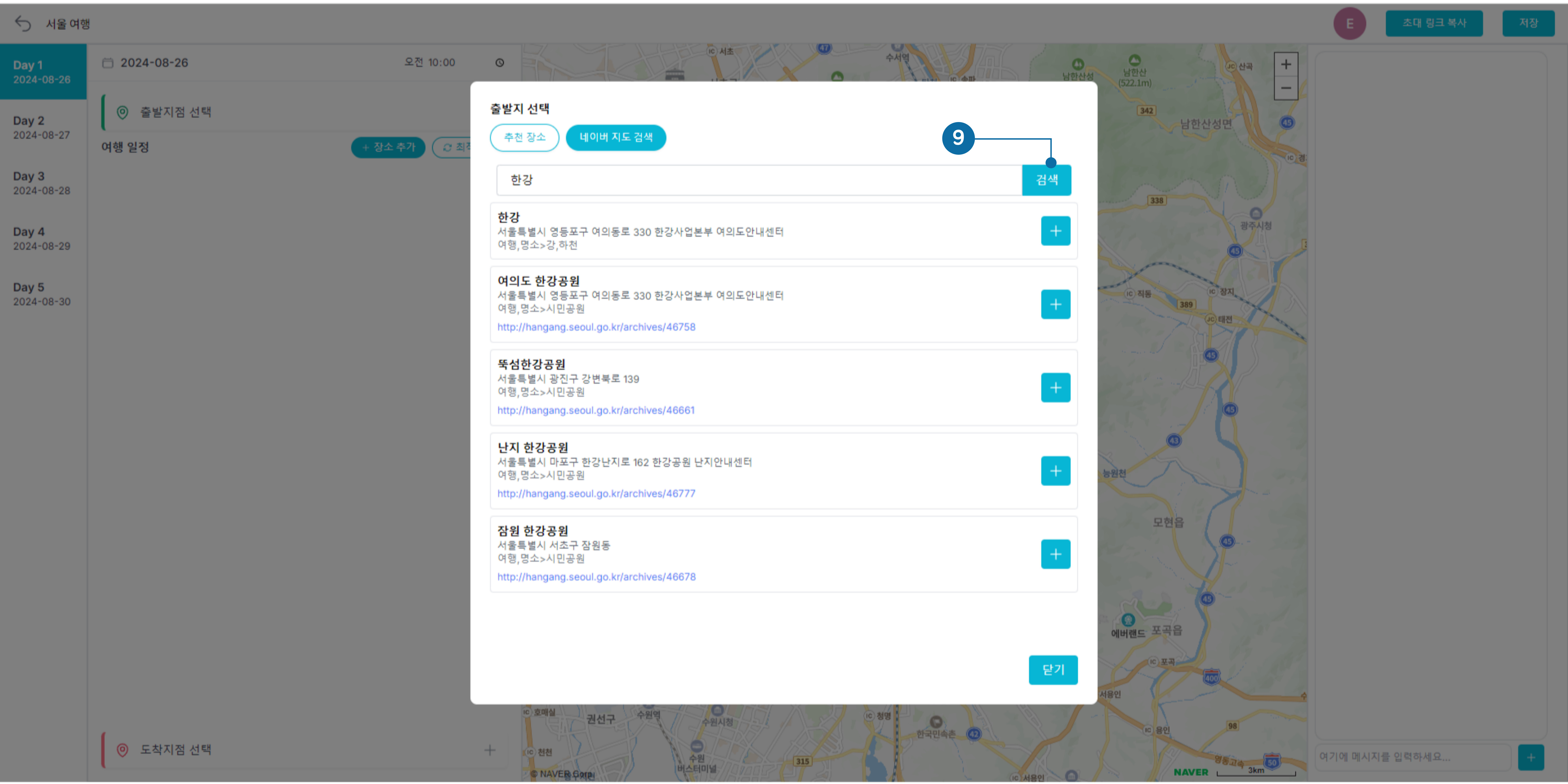
Task: Open user avatar E profile
Action: (1350, 23)
